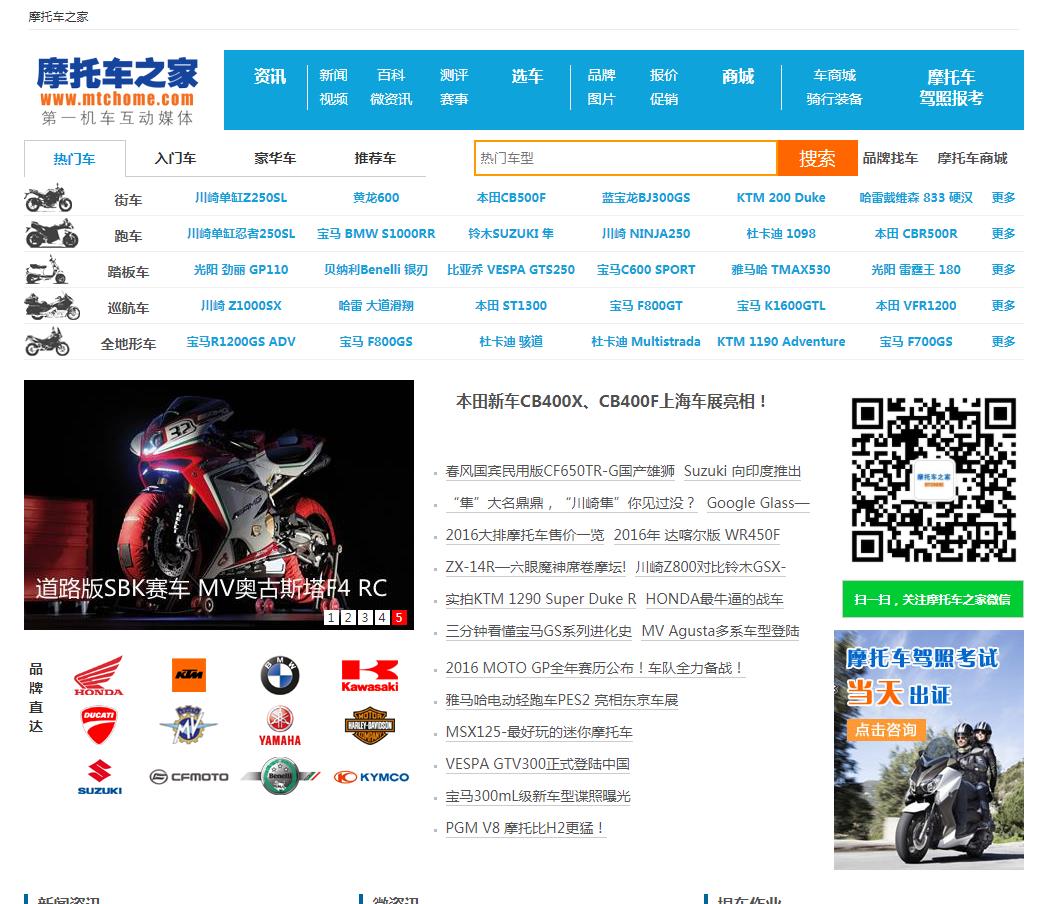
Task: Focus the 热门车型 search field
Action: (625, 158)
